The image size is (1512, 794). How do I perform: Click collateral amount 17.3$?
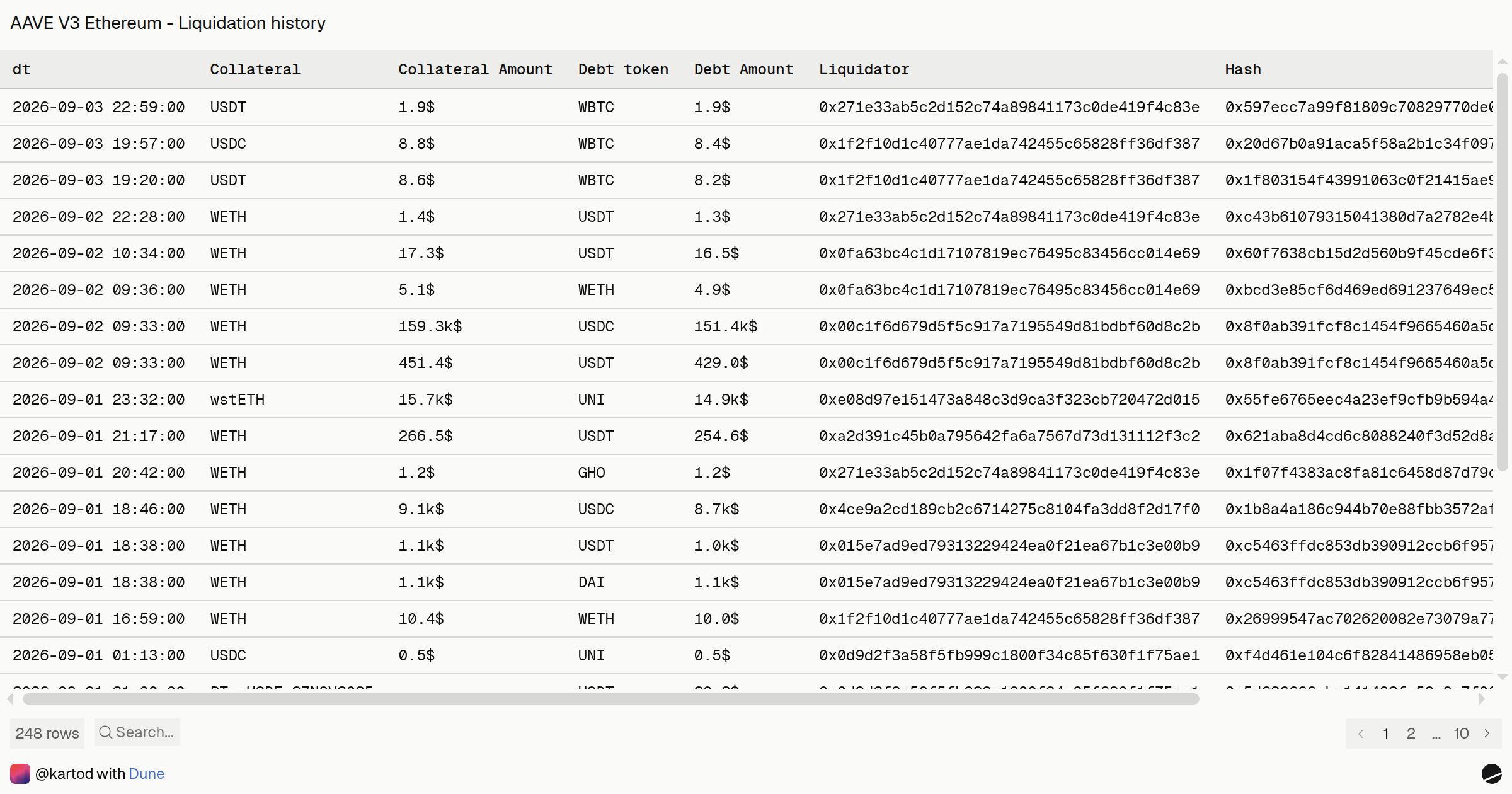[421, 253]
